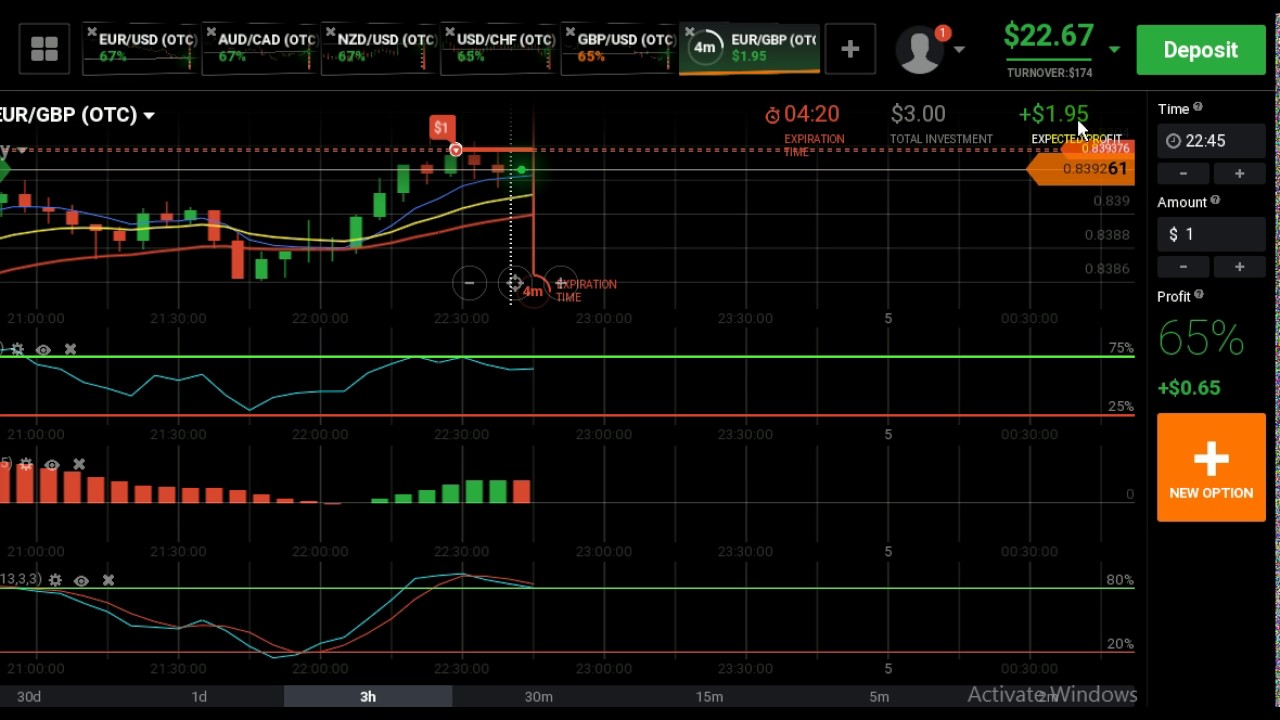Open settings of the 13,3,3 stochastic indicator
Screen dimensions: 1280x720
coord(55,580)
